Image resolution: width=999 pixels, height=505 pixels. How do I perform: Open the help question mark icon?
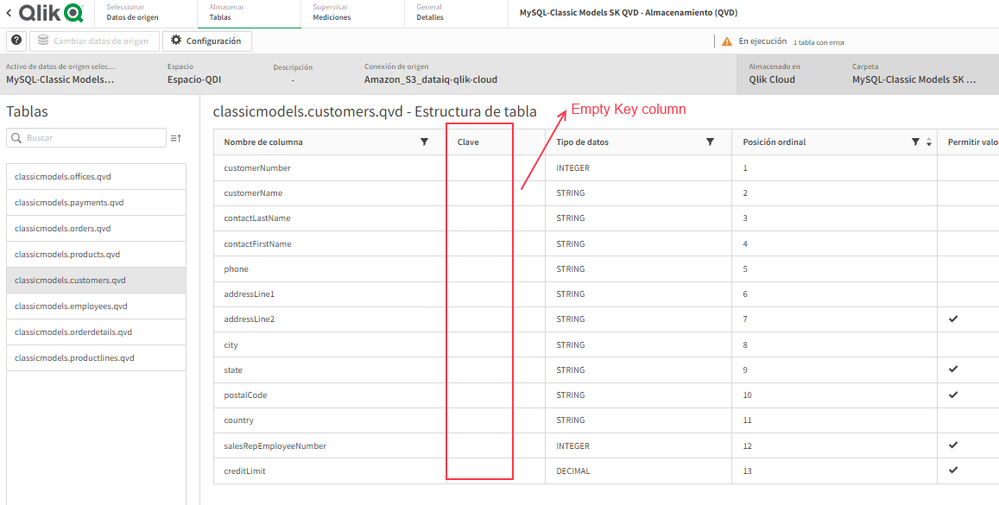(x=17, y=40)
